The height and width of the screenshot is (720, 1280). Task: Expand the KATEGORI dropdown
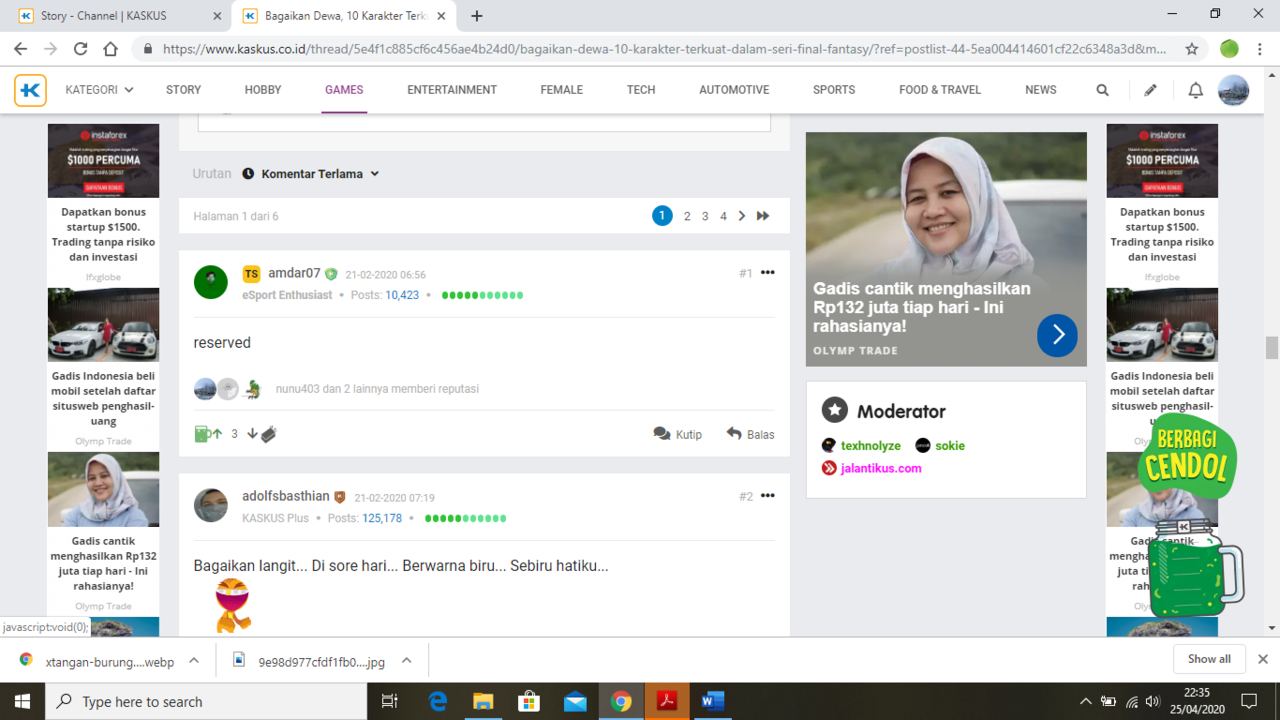(99, 90)
